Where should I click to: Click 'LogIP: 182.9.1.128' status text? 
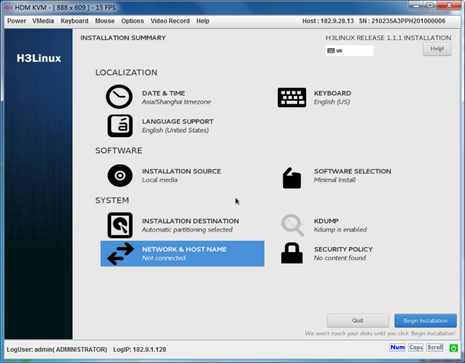click(139, 349)
